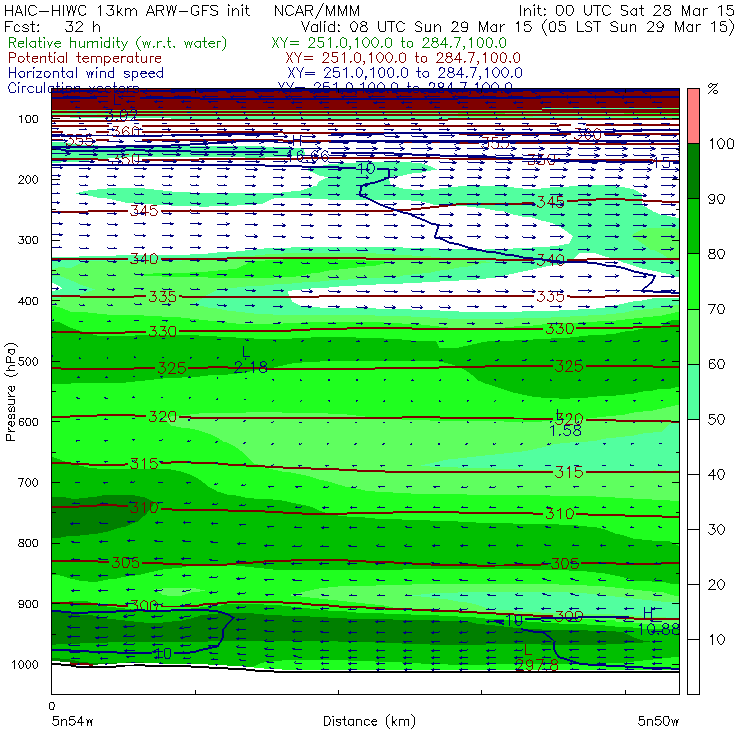740x740 pixels.
Task: Click the right '345' potential temperature contour label
Action: pyautogui.click(x=550, y=202)
